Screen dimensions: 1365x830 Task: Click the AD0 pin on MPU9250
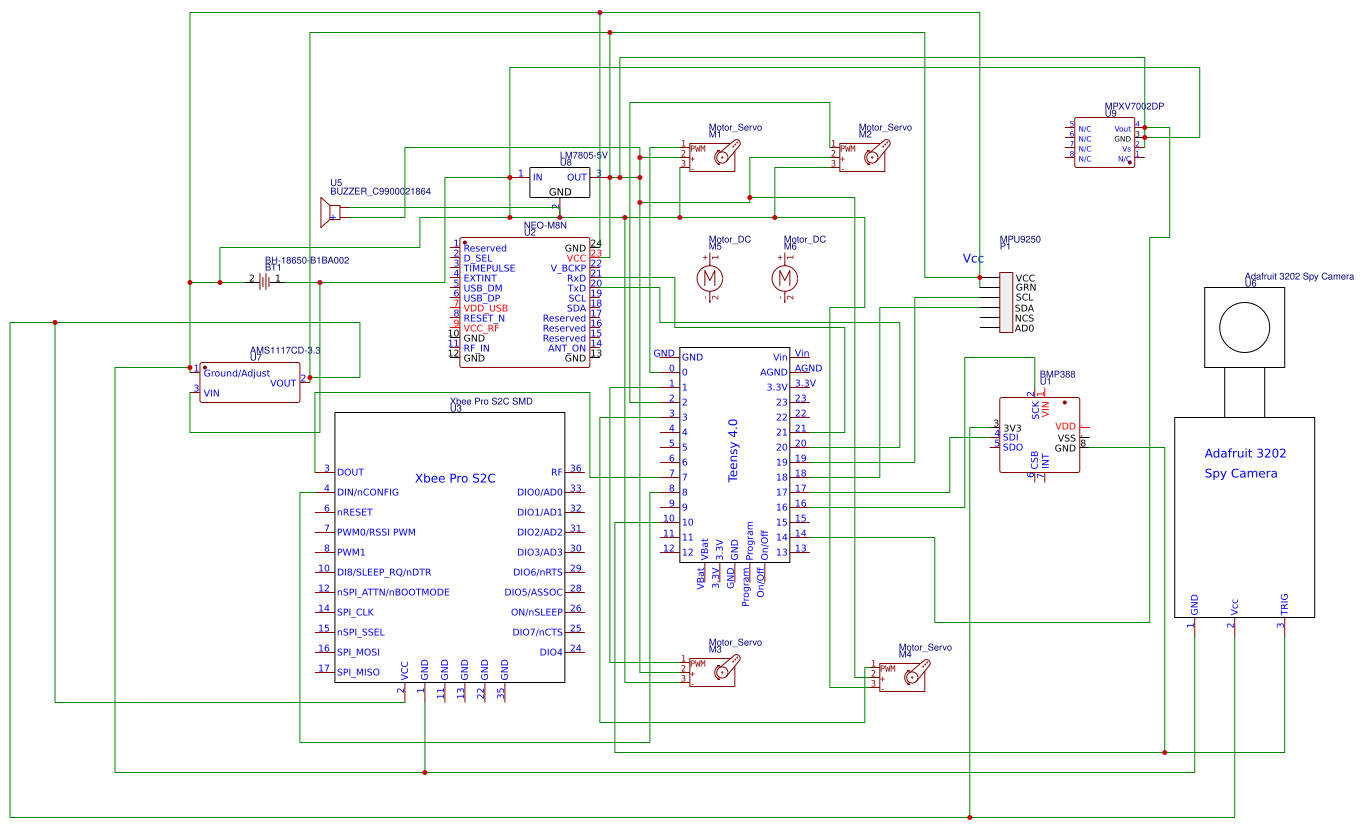(x=1024, y=328)
